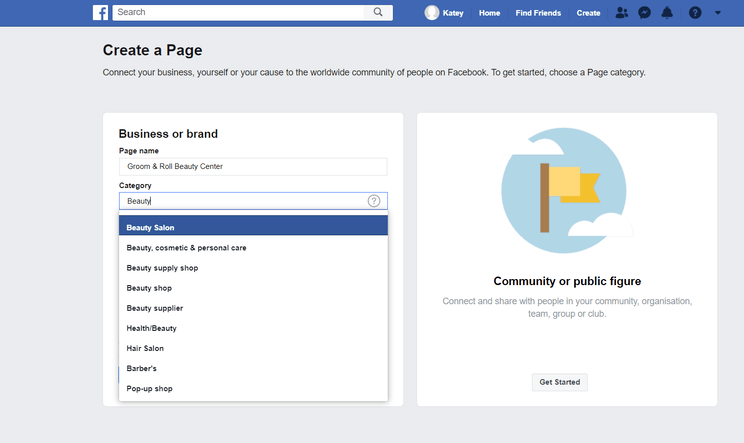Click the search magnifier button
This screenshot has height=443, width=744.
[x=378, y=12]
